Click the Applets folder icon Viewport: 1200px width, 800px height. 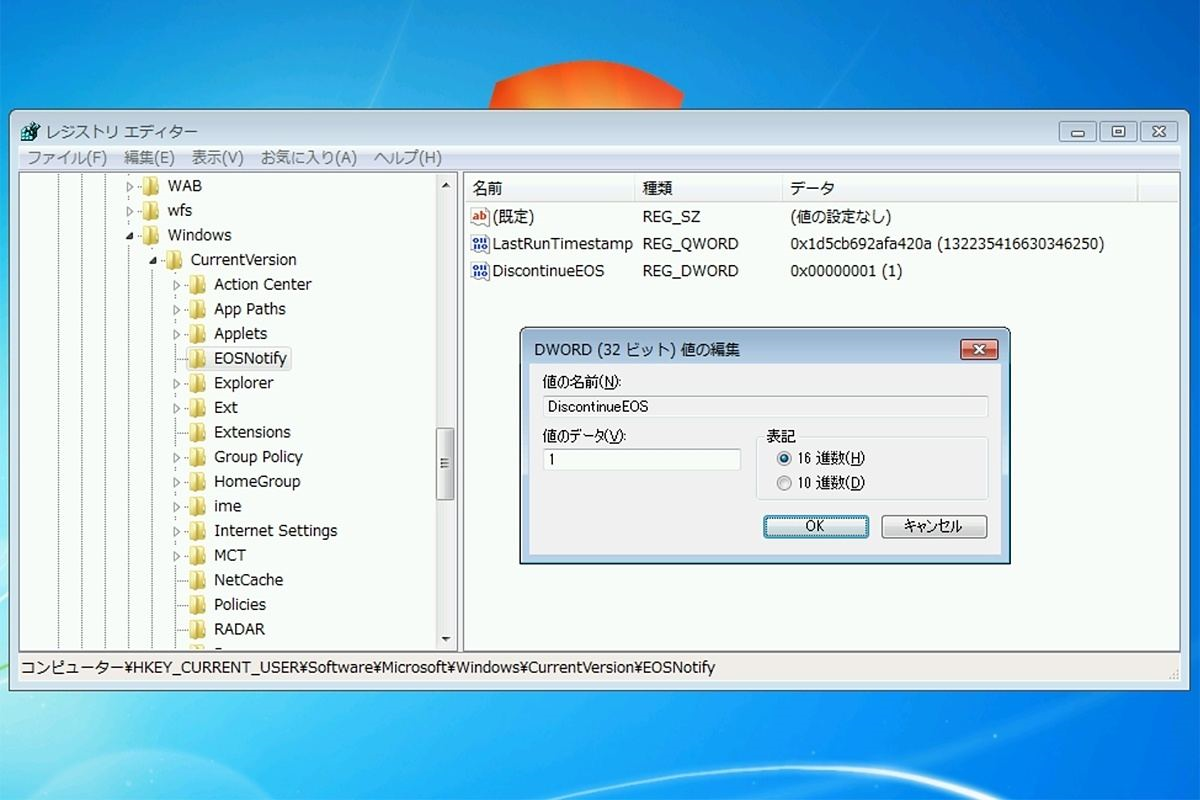click(197, 334)
